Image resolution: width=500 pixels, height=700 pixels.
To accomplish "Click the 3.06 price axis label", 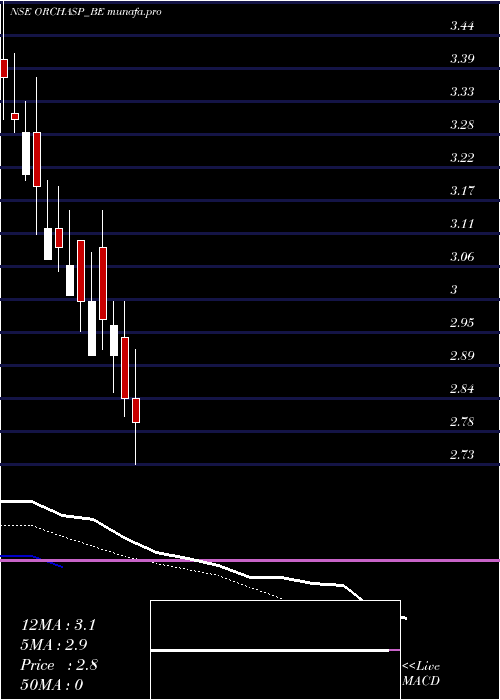I will [462, 257].
